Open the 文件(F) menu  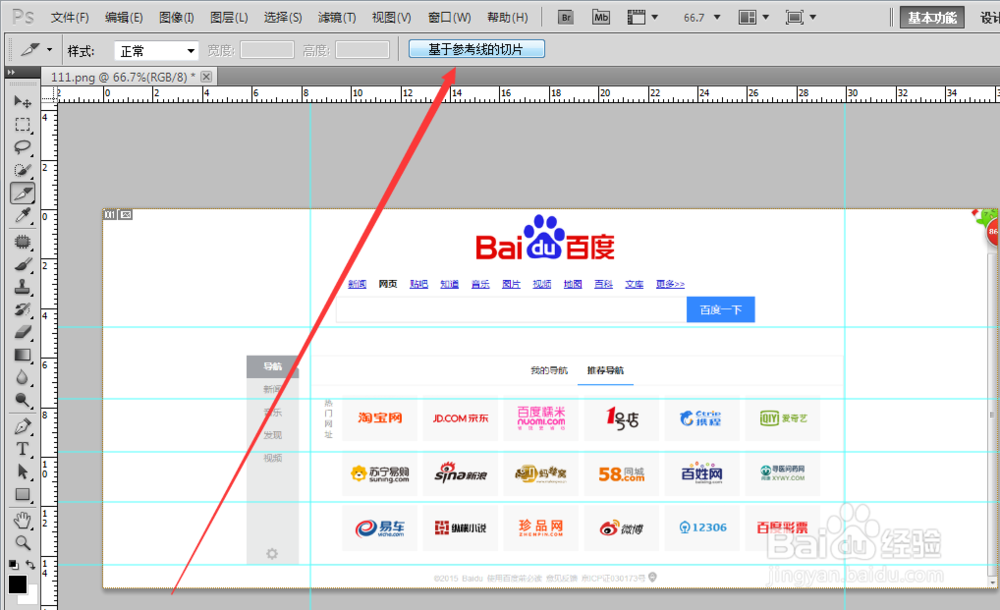[x=70, y=17]
